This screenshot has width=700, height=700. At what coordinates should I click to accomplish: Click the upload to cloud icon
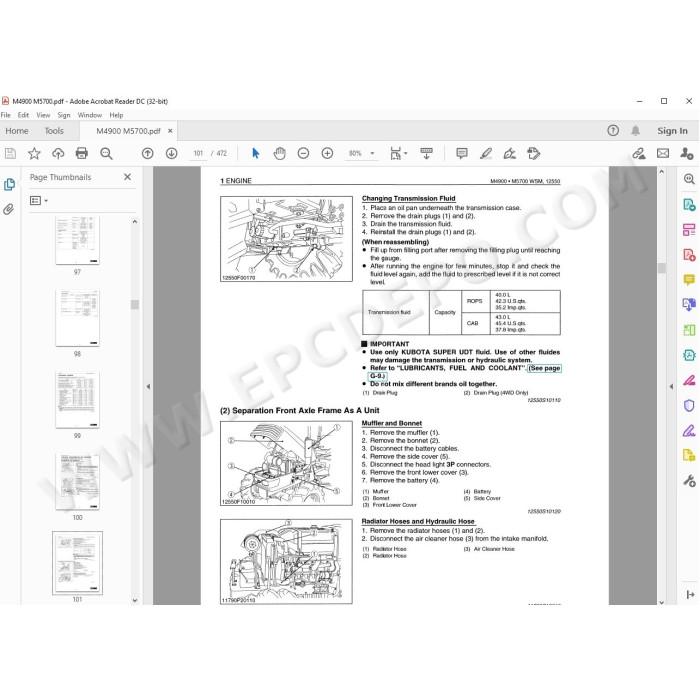click(58, 154)
